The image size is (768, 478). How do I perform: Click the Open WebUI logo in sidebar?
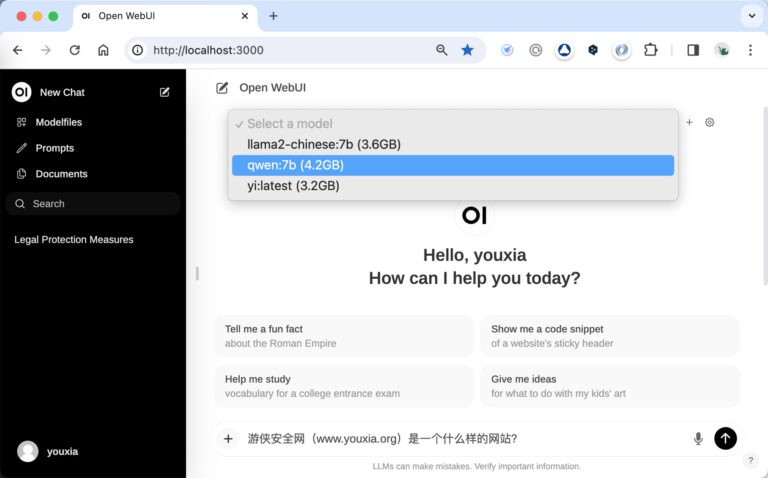pyautogui.click(x=21, y=92)
